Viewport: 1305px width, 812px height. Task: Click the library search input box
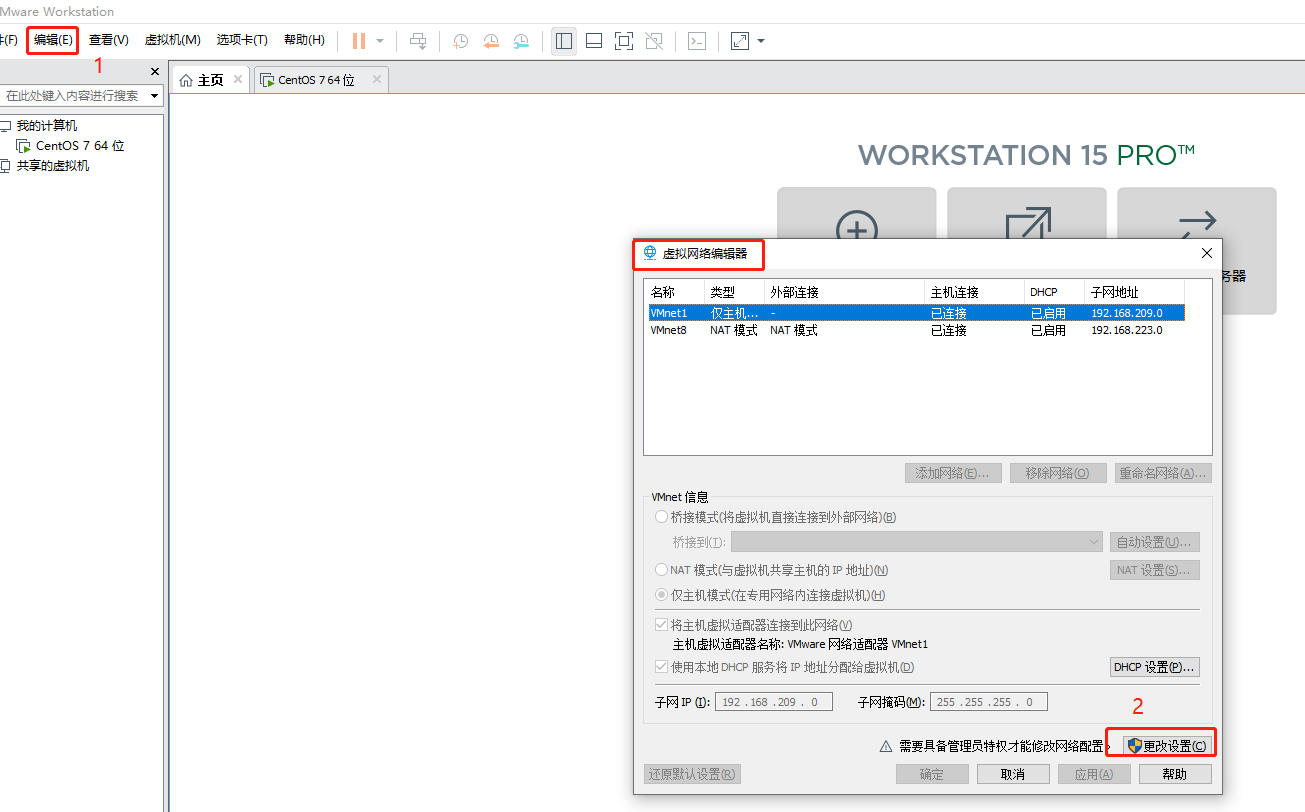[73, 96]
